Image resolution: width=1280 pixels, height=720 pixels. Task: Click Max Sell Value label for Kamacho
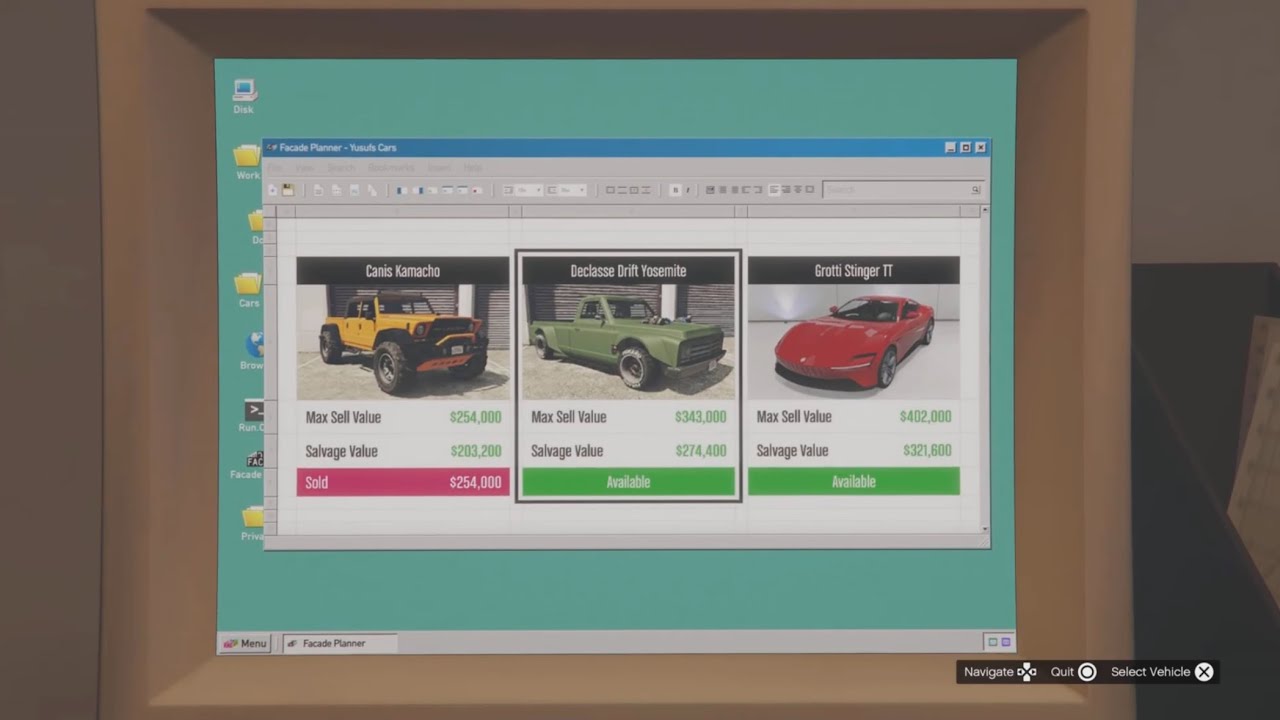click(x=343, y=417)
